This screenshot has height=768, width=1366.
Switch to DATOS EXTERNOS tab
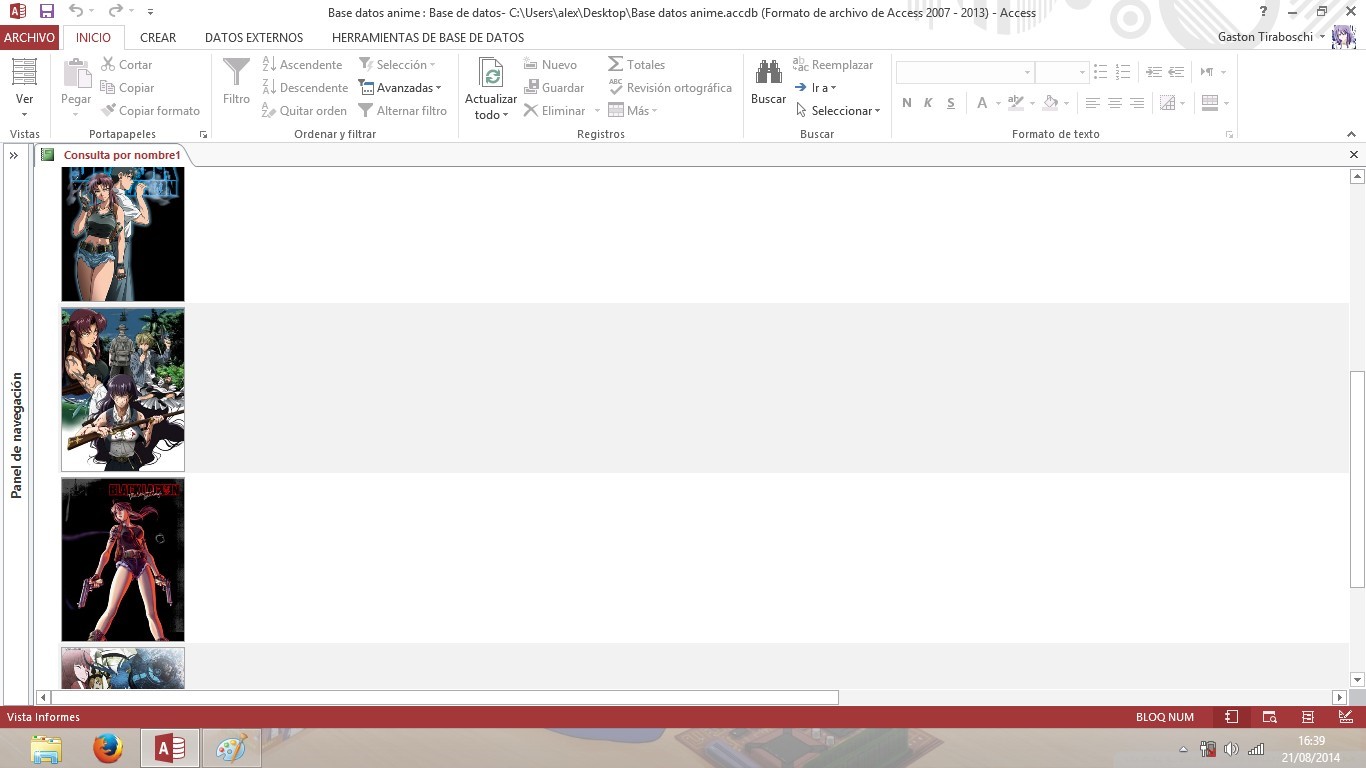coord(254,37)
